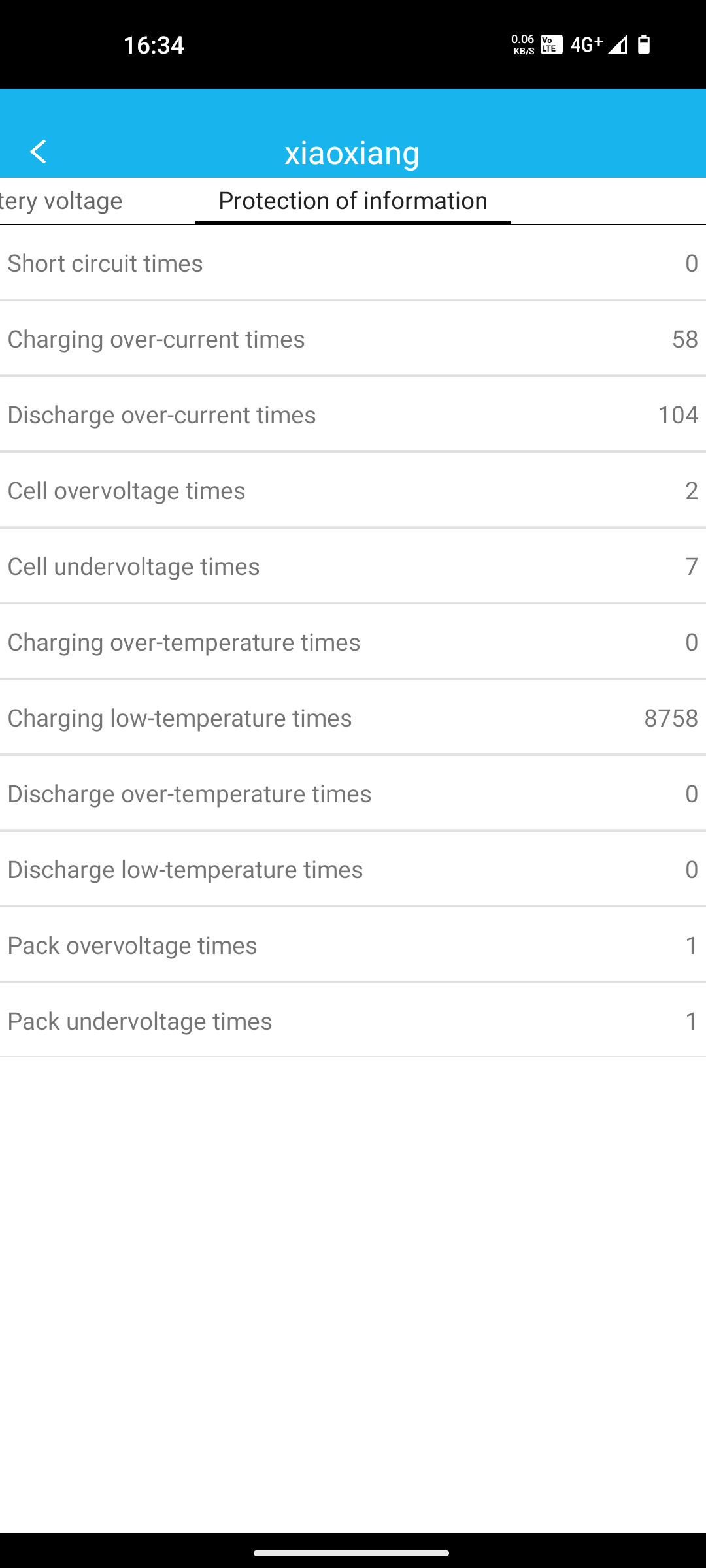
Task: Tap the xiaoxiang title
Action: tap(352, 152)
